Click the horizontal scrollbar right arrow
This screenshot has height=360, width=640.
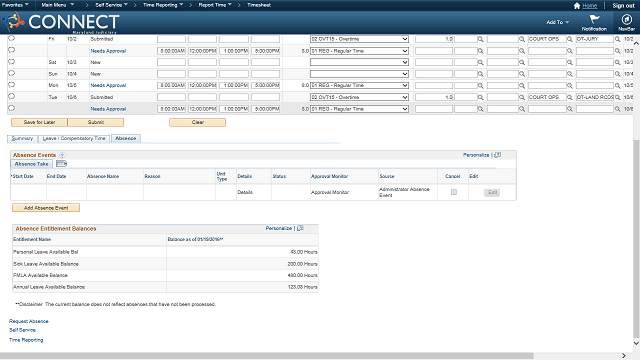623,356
